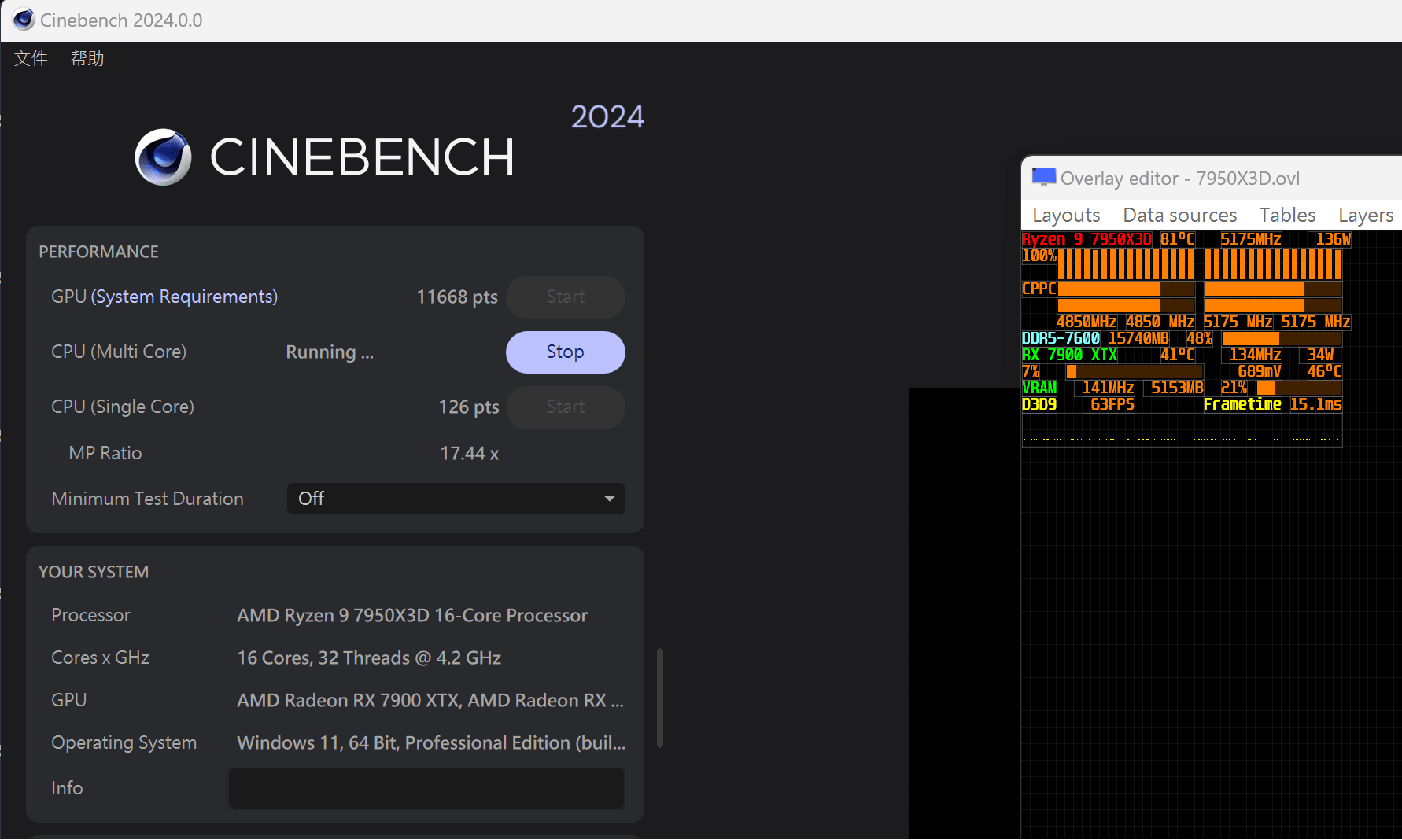Click the 11668 pts GPU score

[457, 297]
